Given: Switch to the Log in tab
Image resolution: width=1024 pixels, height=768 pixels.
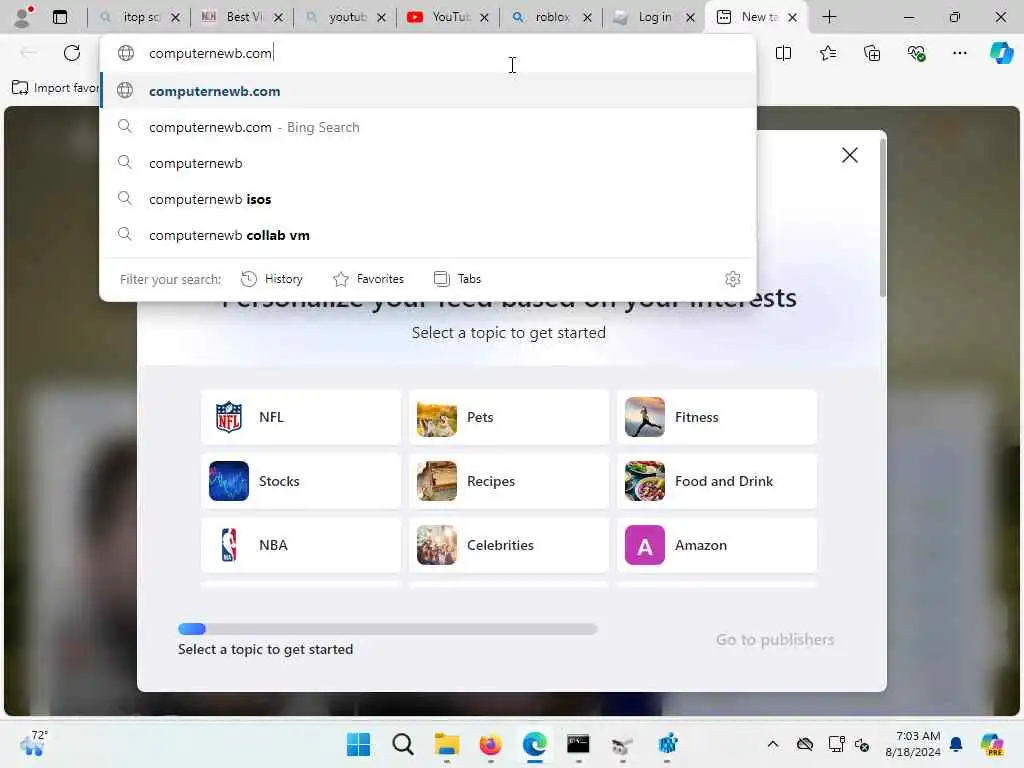Looking at the screenshot, I should coord(654,17).
